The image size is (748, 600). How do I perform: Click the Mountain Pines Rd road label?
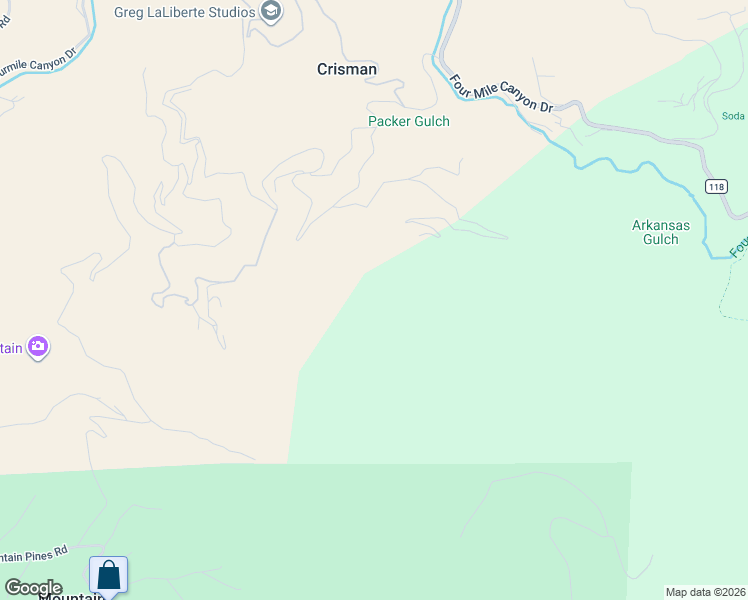[34, 555]
